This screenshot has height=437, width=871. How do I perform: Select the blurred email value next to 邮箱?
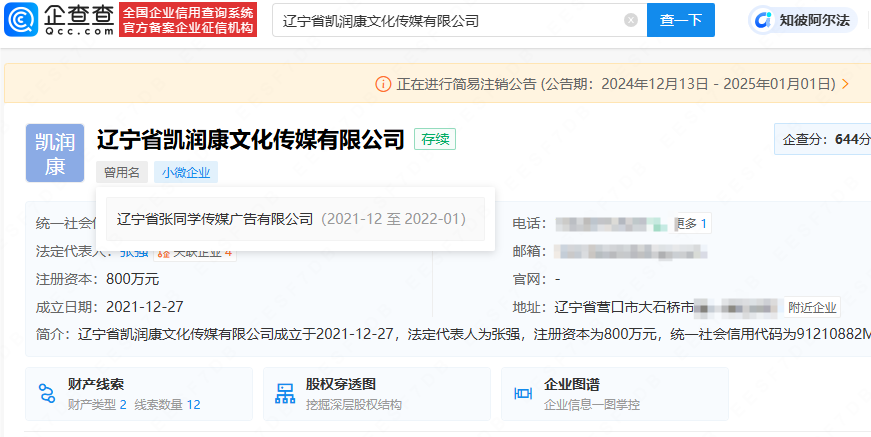630,252
